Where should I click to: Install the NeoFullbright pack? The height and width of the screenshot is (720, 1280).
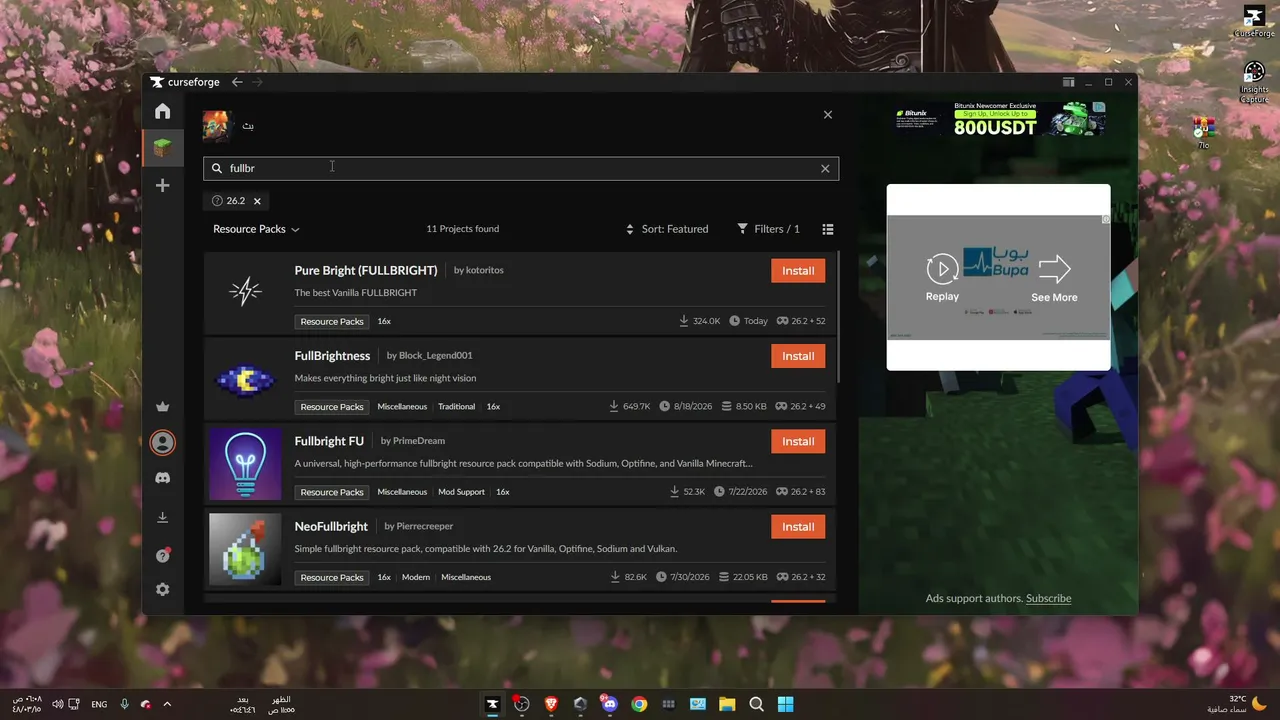[x=798, y=527]
